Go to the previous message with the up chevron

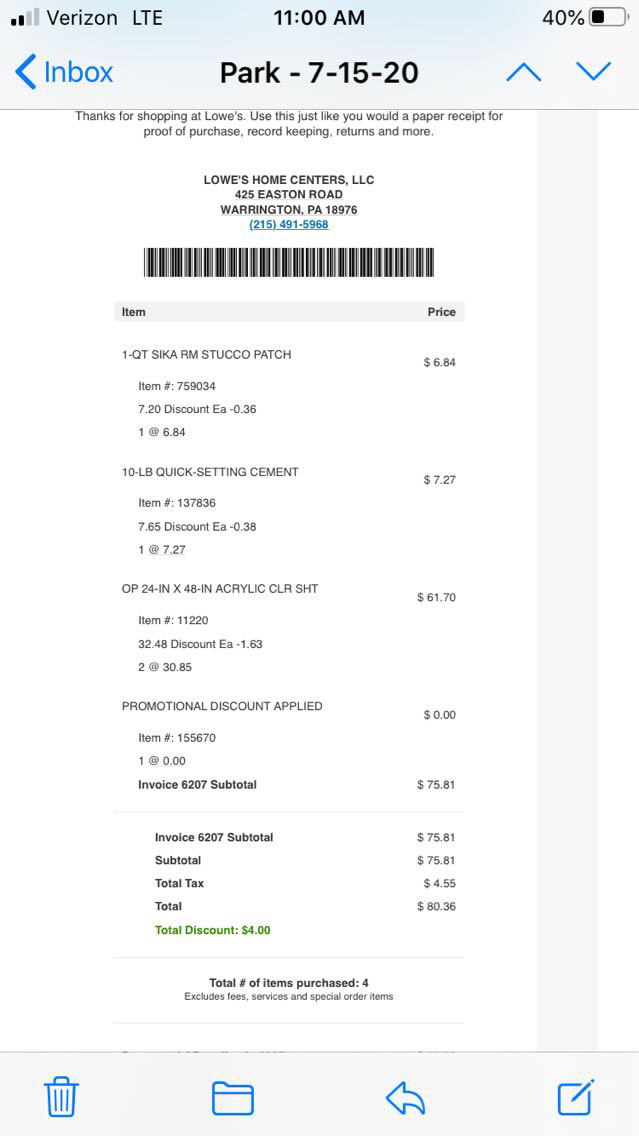pyautogui.click(x=523, y=72)
